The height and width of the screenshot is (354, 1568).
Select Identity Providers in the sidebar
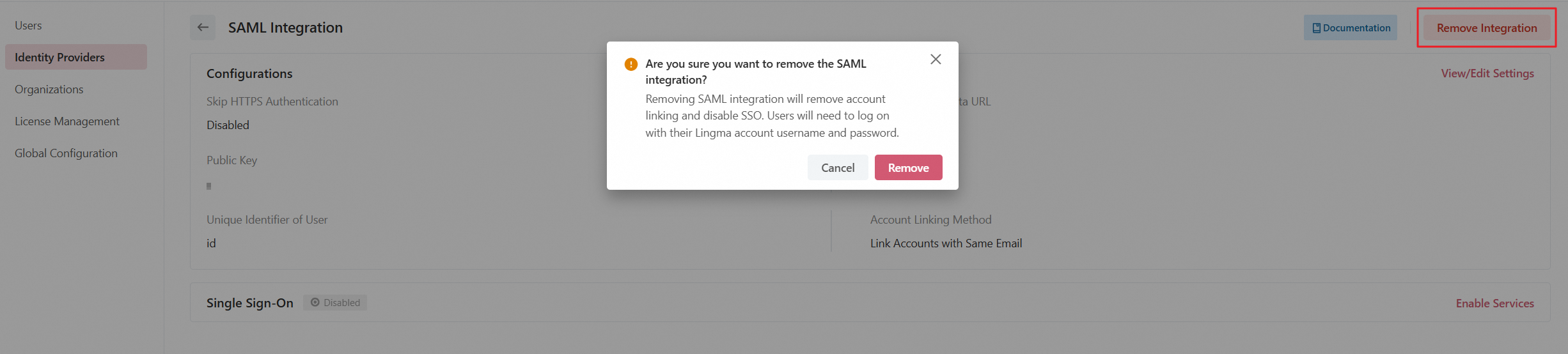[59, 58]
